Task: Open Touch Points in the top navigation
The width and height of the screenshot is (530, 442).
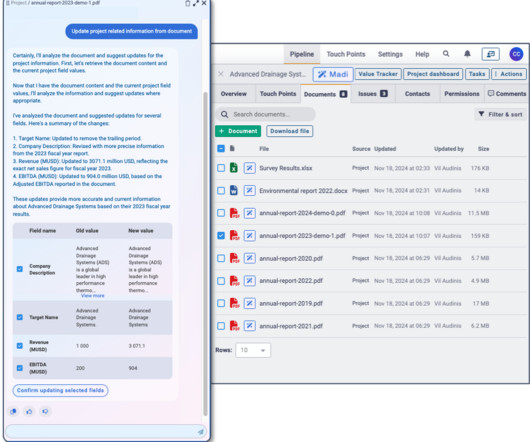Action: (x=346, y=54)
